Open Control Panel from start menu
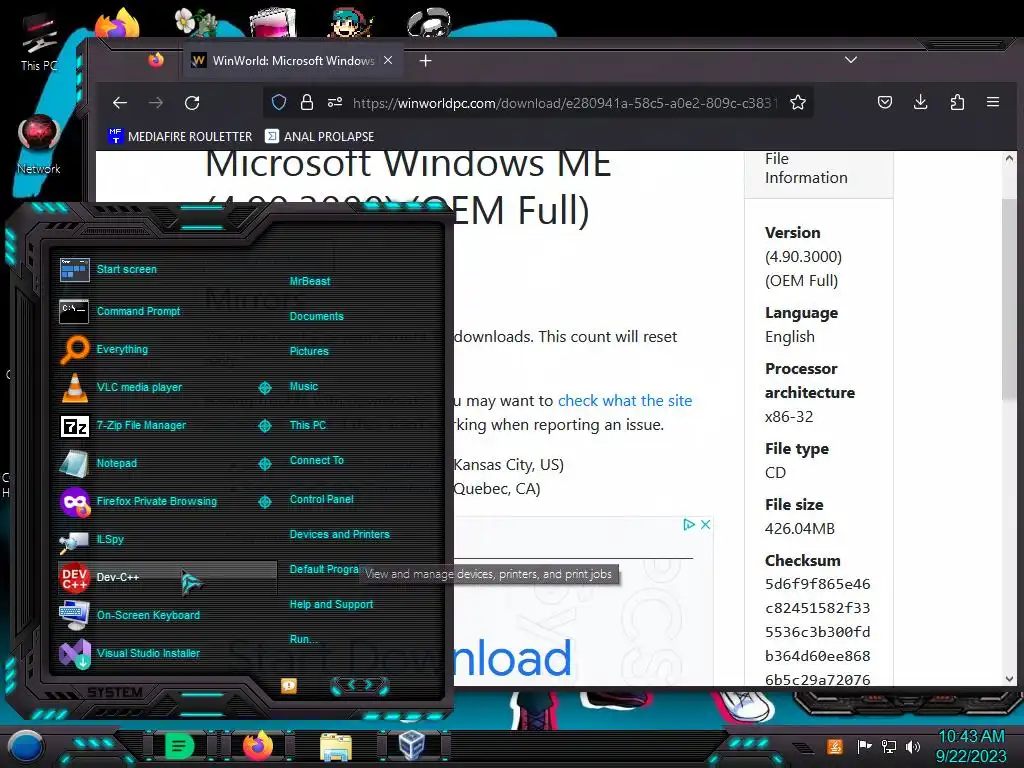The width and height of the screenshot is (1024, 768). coord(321,500)
